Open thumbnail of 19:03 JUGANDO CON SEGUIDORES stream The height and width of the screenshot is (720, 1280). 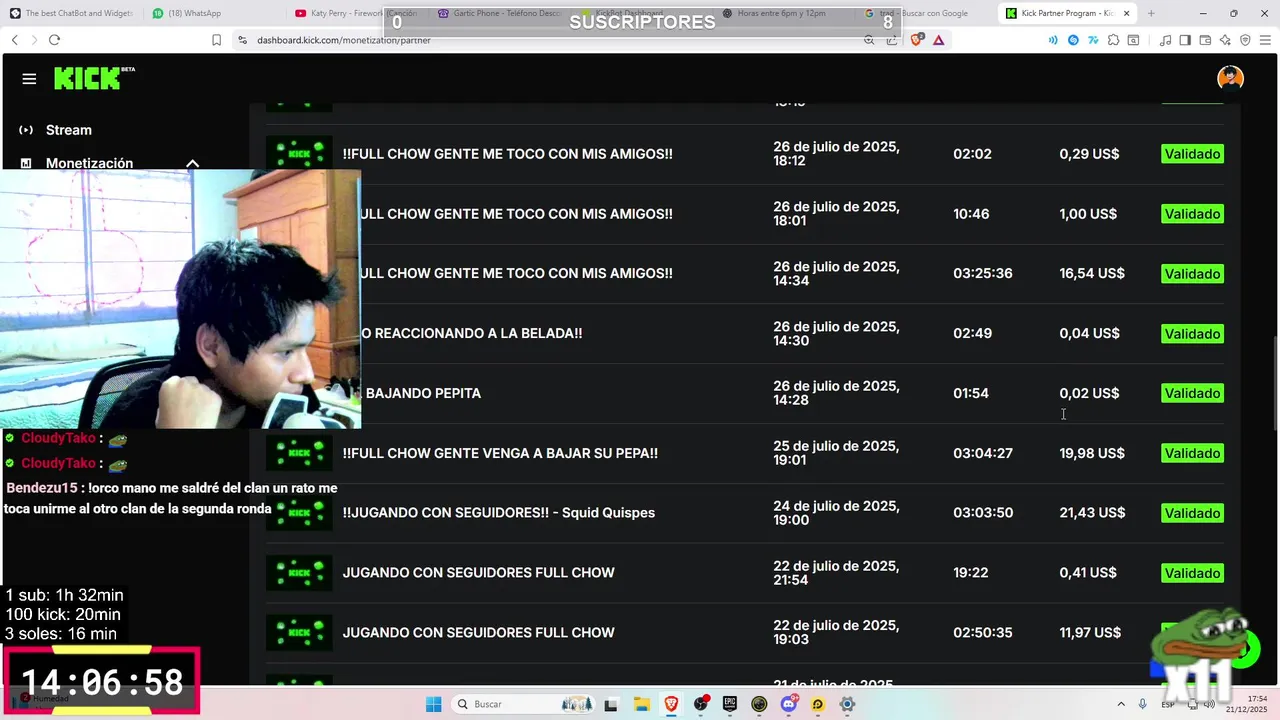tap(299, 632)
